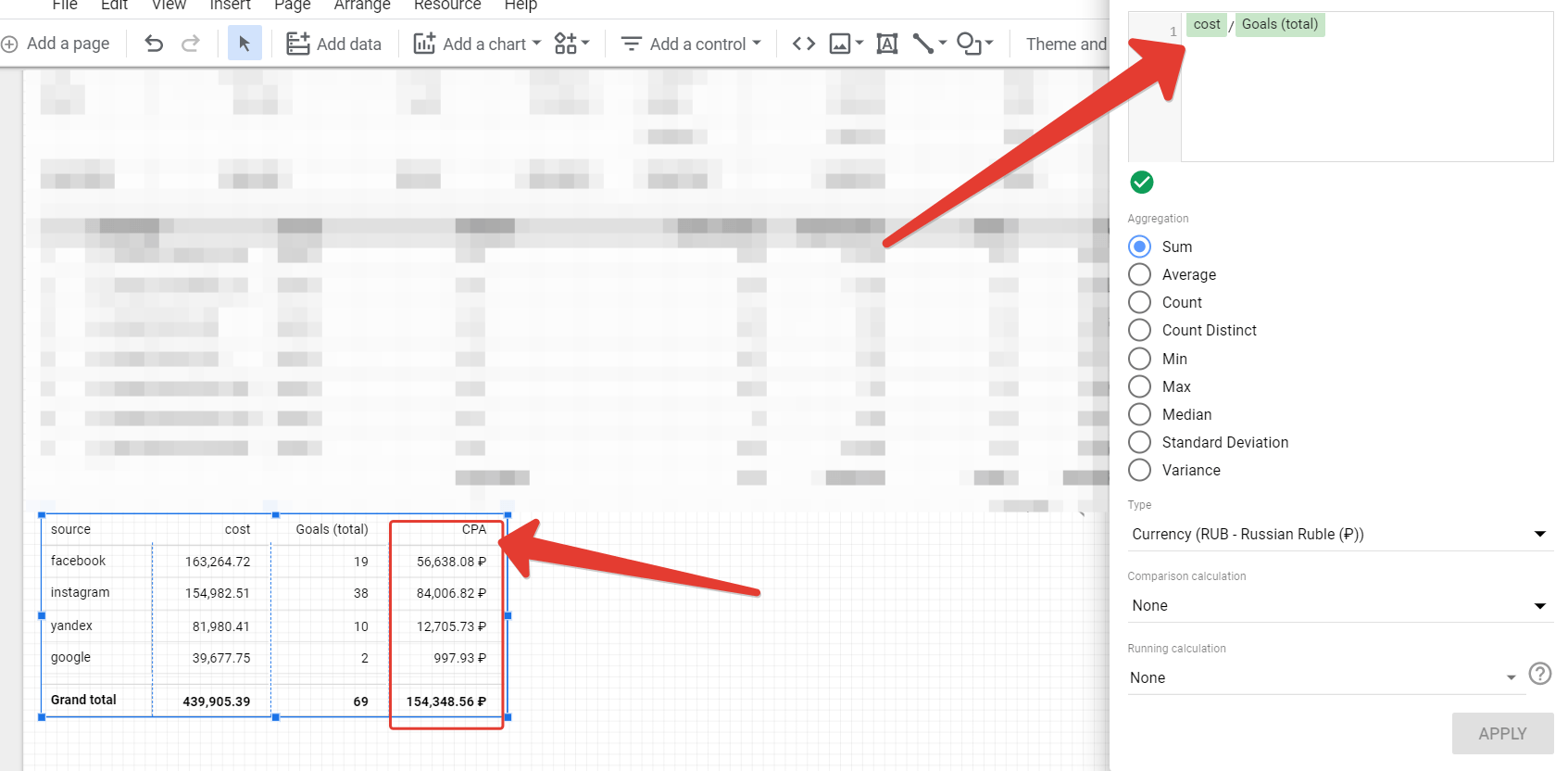Insert a URL embed with the code icon
Screen dimensions: 1568x771
(804, 44)
